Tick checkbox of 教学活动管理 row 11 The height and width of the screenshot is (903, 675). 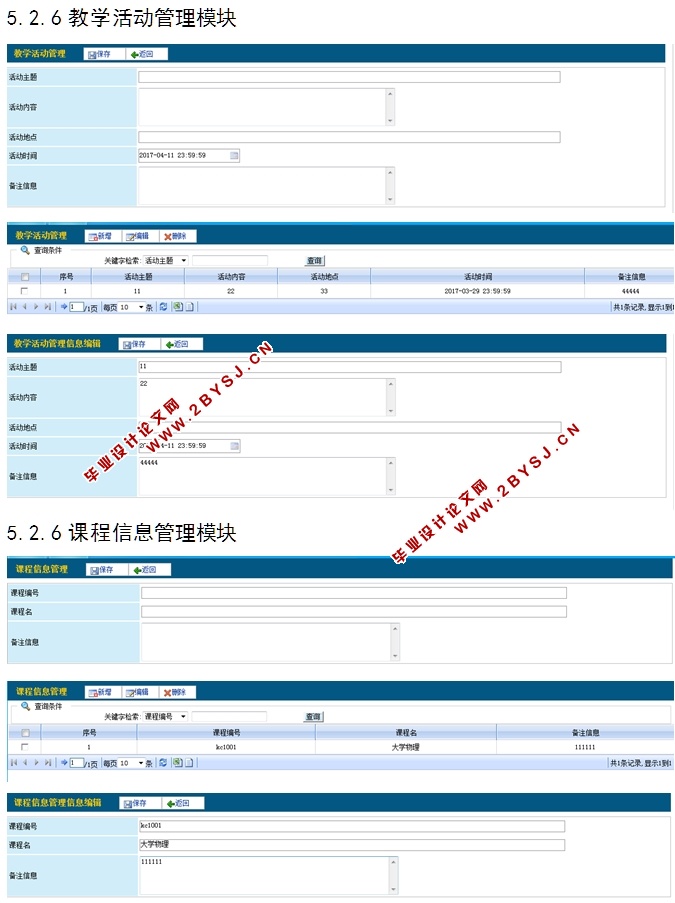[24, 291]
